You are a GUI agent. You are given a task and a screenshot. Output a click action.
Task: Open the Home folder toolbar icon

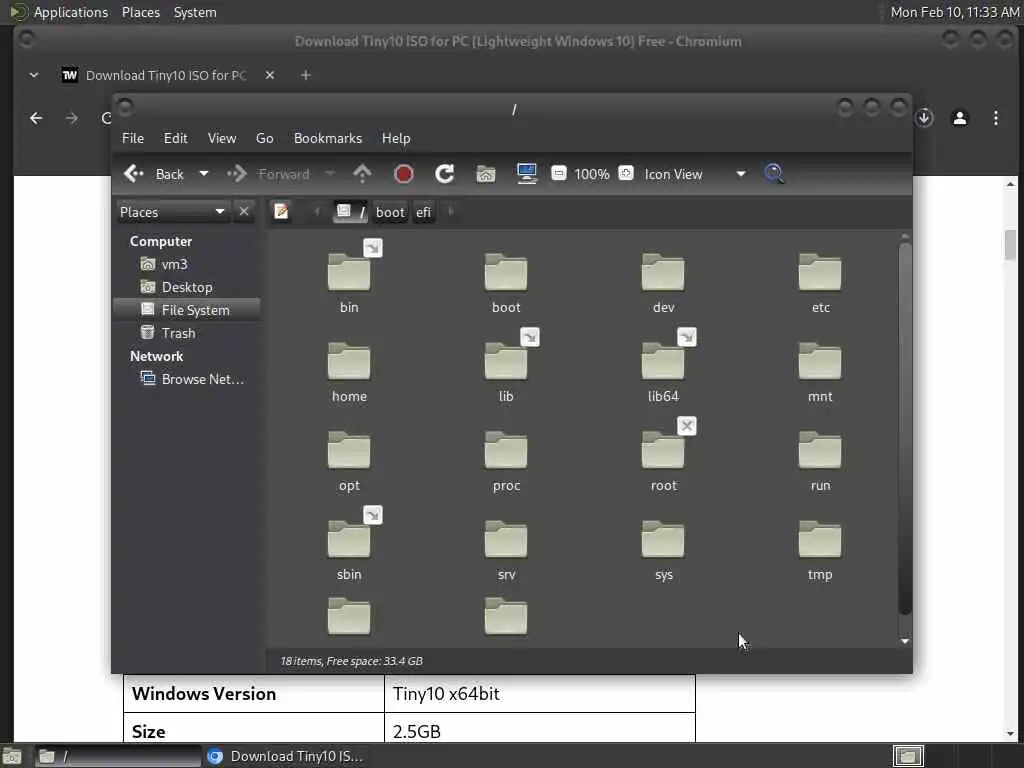point(486,174)
